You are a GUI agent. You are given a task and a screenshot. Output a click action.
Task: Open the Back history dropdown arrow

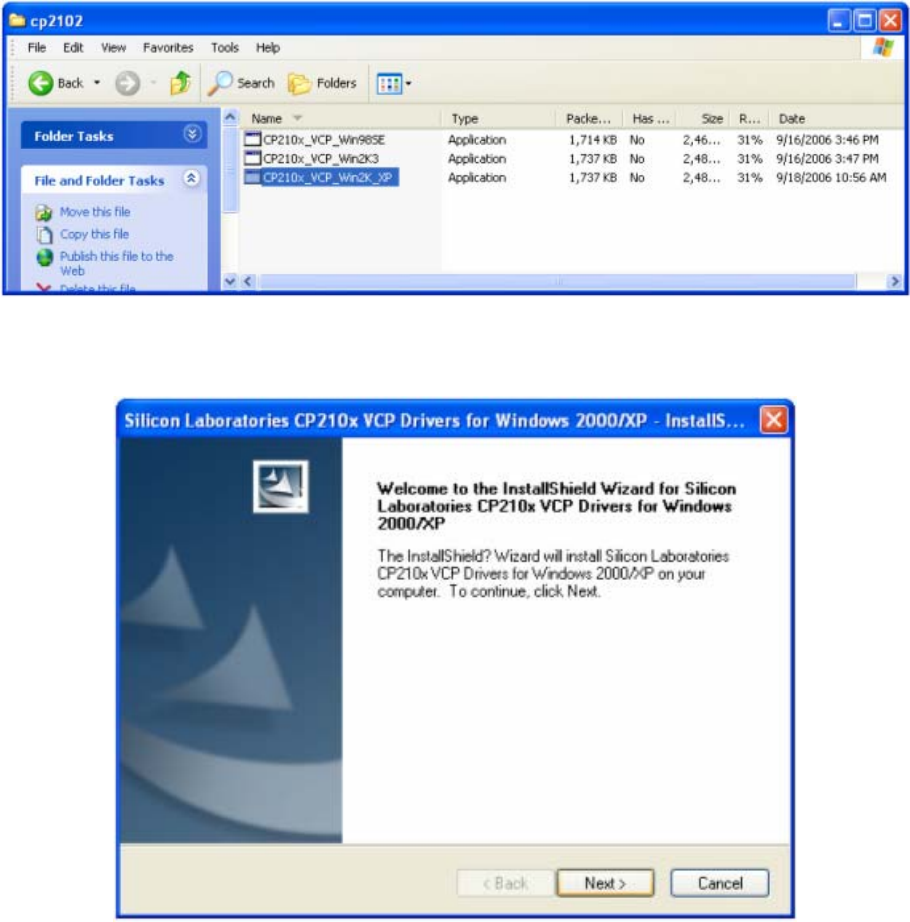pos(97,83)
